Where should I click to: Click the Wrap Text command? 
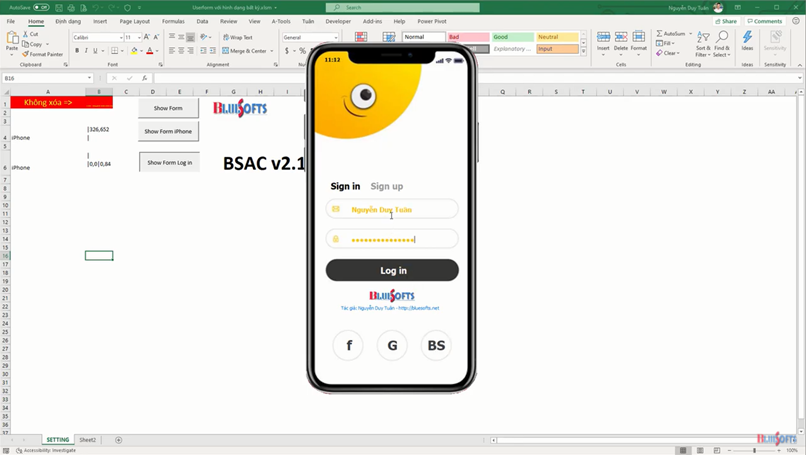[237, 38]
